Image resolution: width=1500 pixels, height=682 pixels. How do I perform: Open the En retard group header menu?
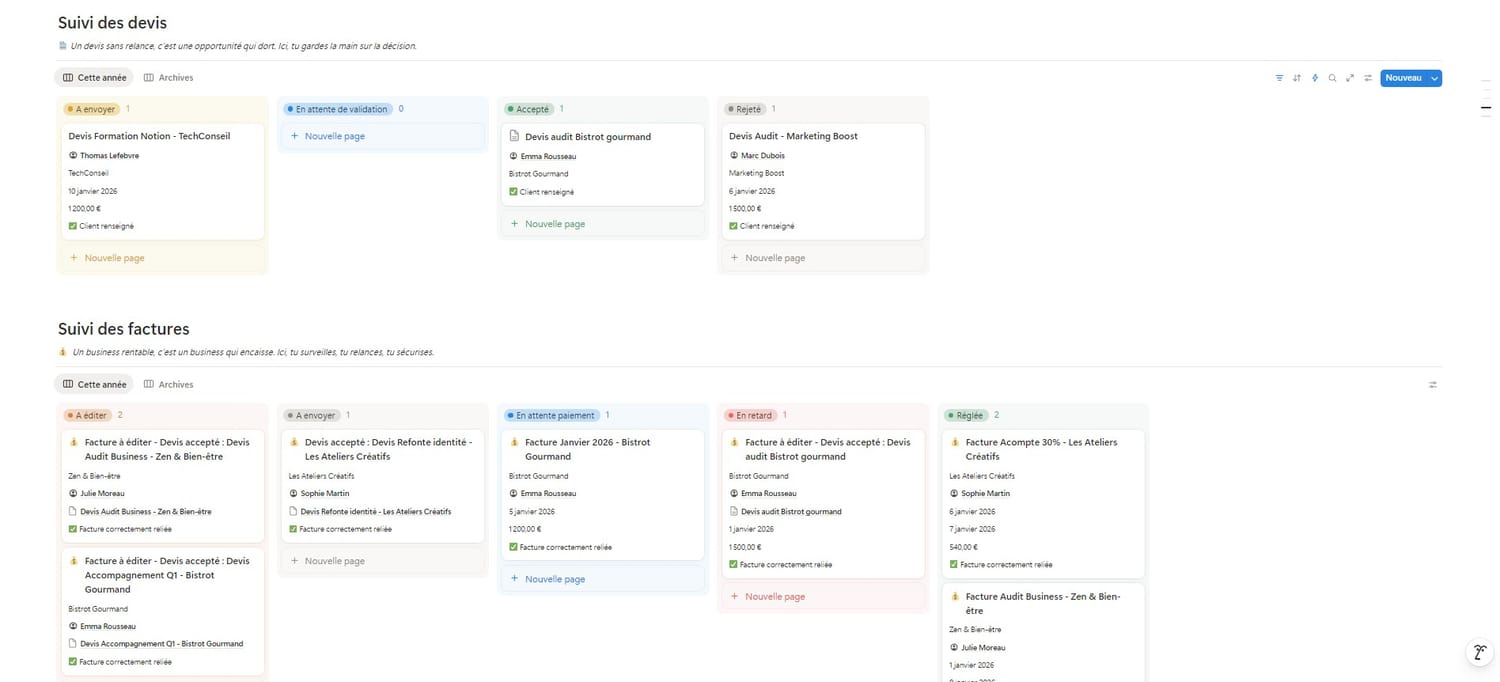pyautogui.click(x=754, y=415)
